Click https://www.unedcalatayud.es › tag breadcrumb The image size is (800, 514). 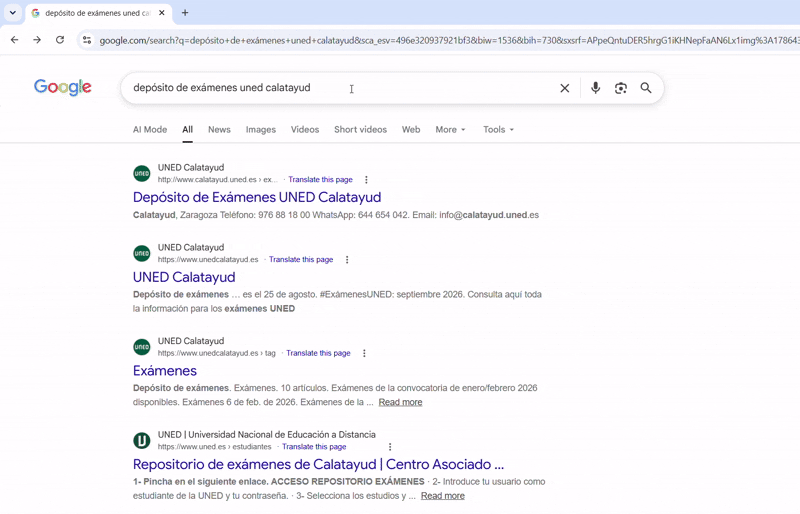216,353
